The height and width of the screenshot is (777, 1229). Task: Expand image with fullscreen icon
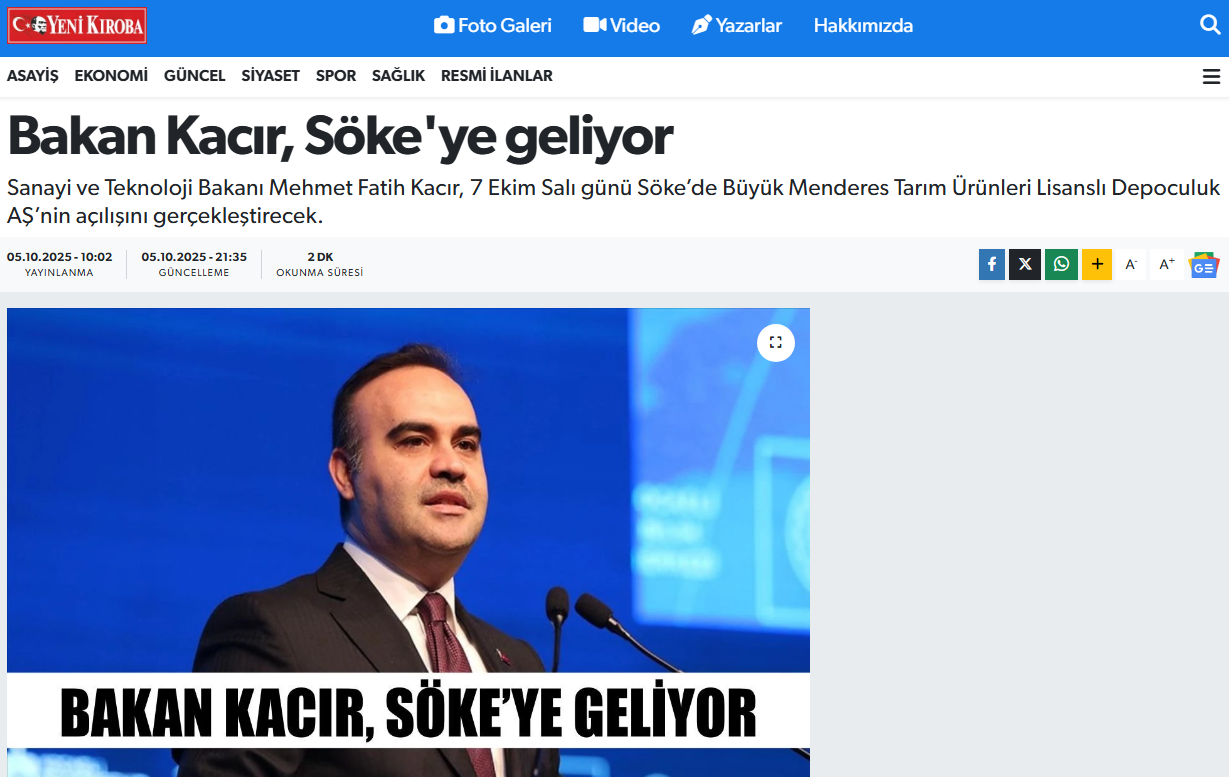pos(776,342)
